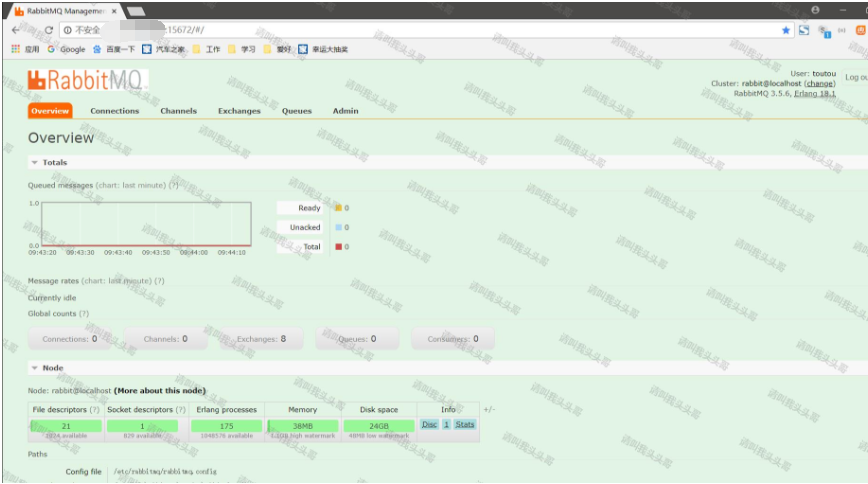This screenshot has height=484, width=868.
Task: Click the Disk space bar showing 24GB
Action: coord(379,426)
